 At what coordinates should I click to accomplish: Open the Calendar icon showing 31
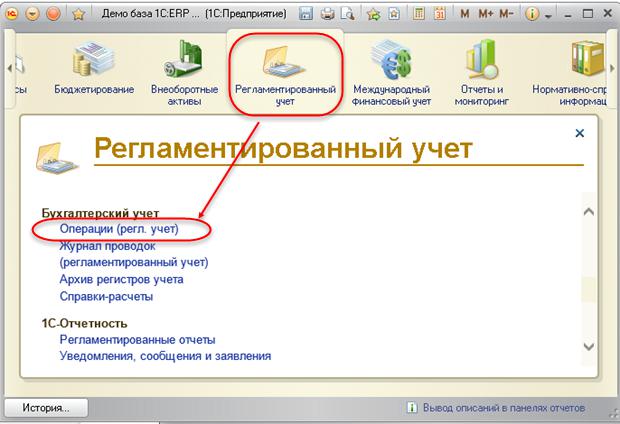(x=440, y=14)
